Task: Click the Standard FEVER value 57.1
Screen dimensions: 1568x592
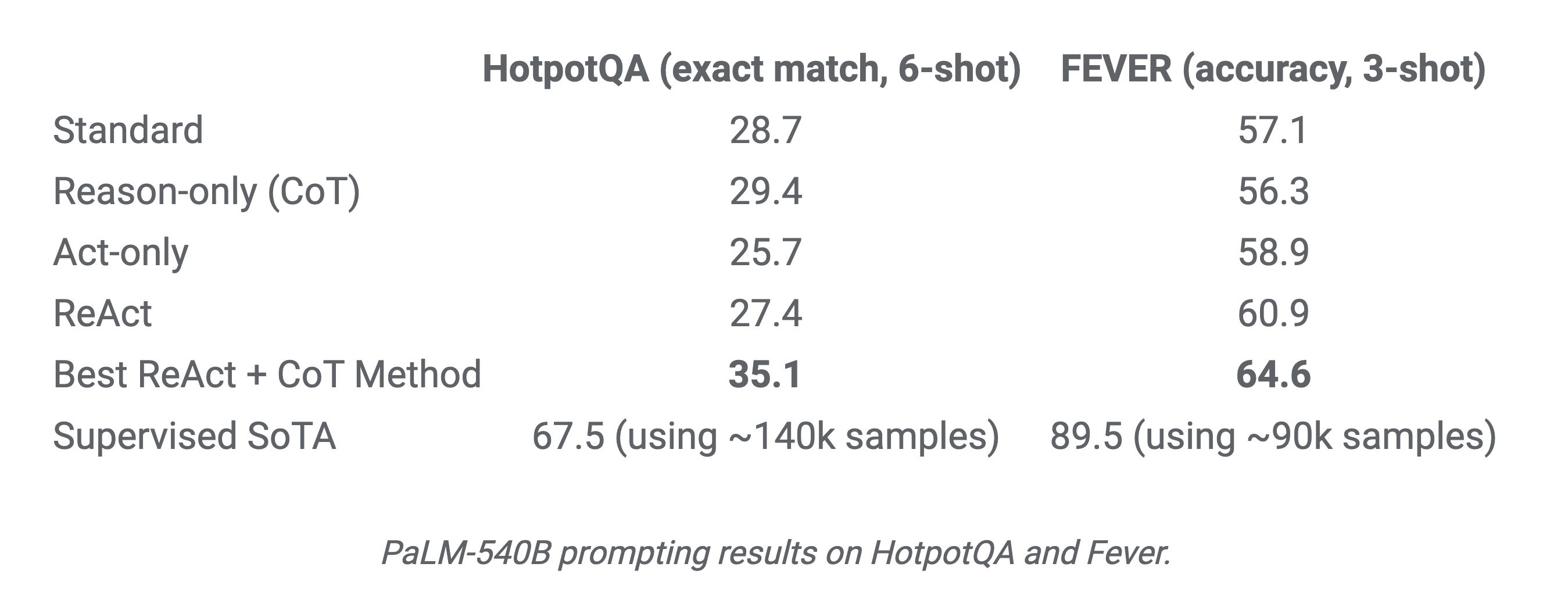Action: pos(1273,130)
